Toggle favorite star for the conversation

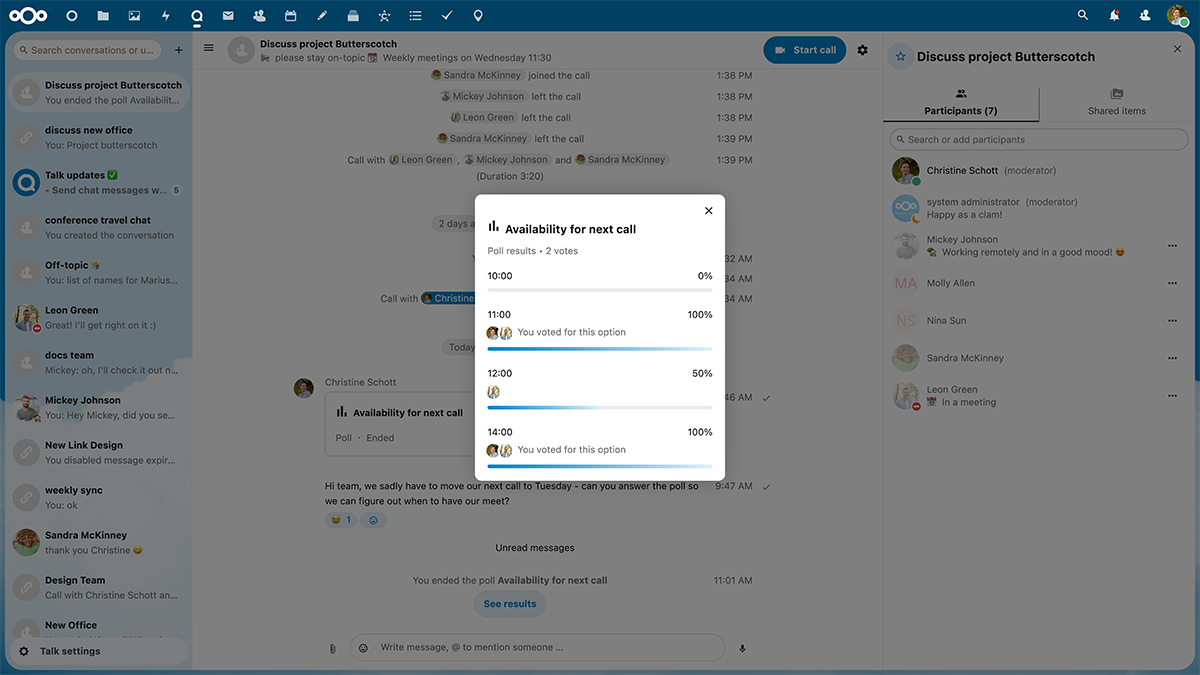[900, 57]
